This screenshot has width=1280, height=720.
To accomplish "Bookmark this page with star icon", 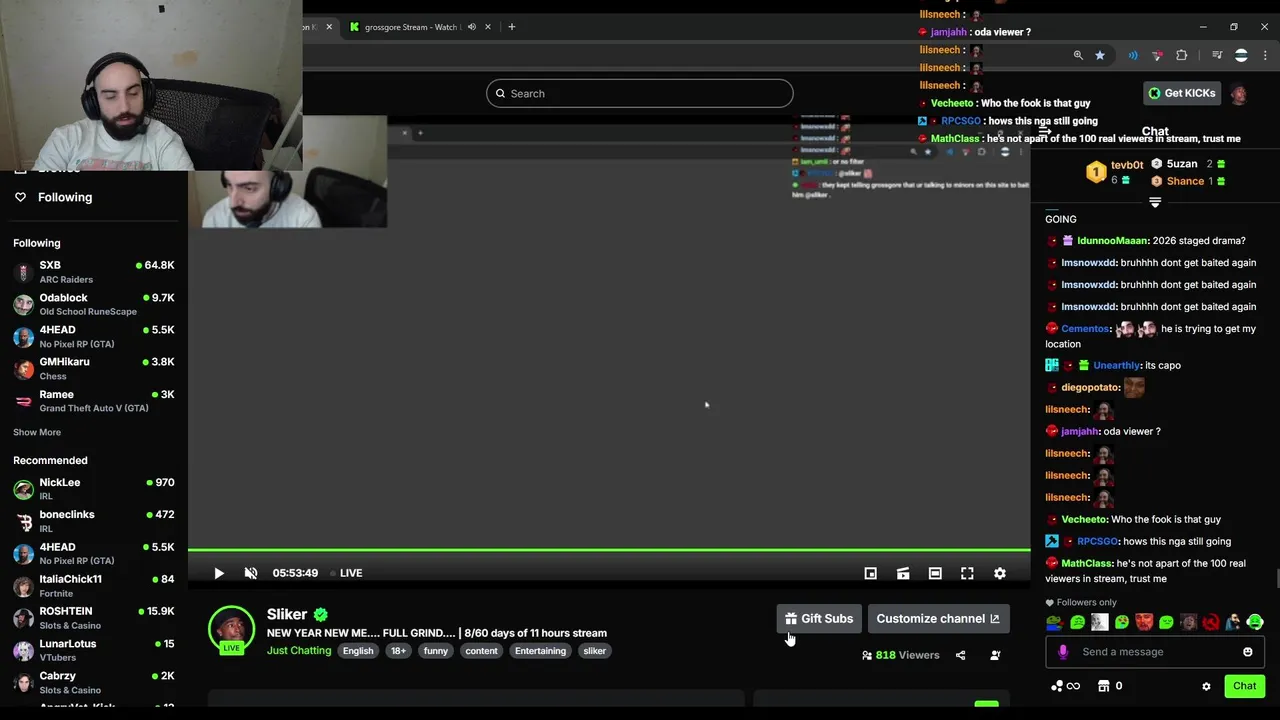I will click(1100, 55).
